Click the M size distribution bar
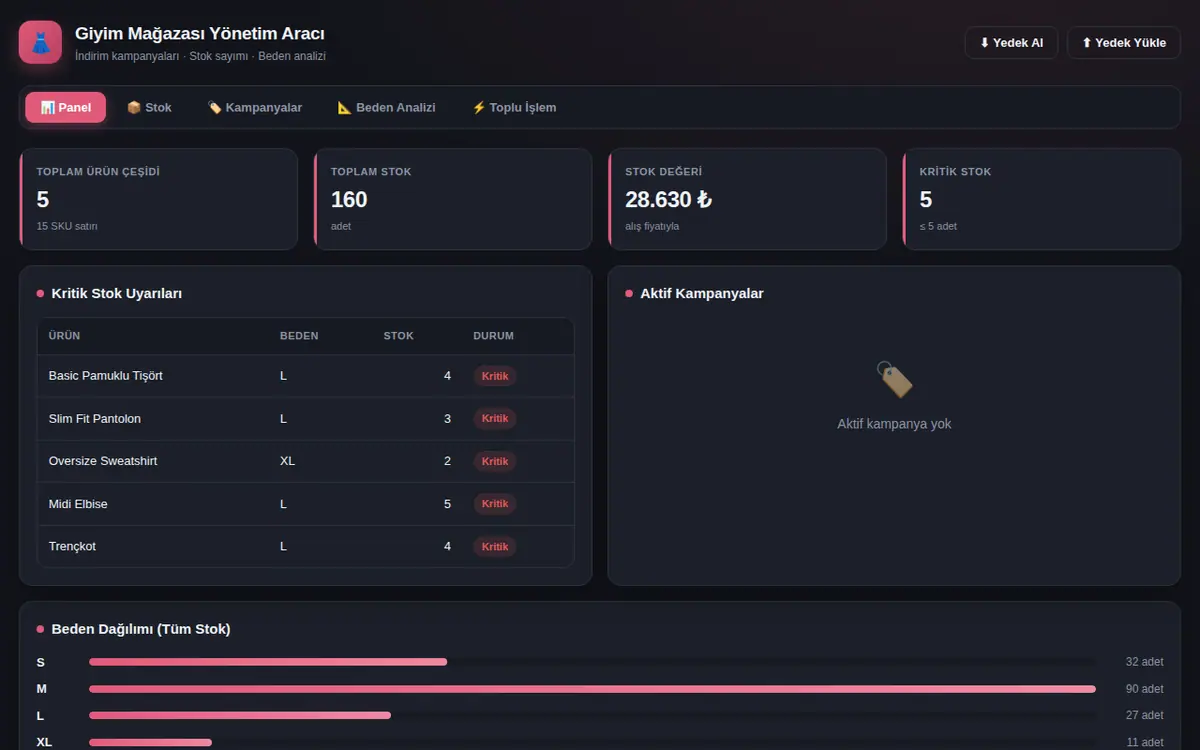1200x750 pixels. (592, 689)
